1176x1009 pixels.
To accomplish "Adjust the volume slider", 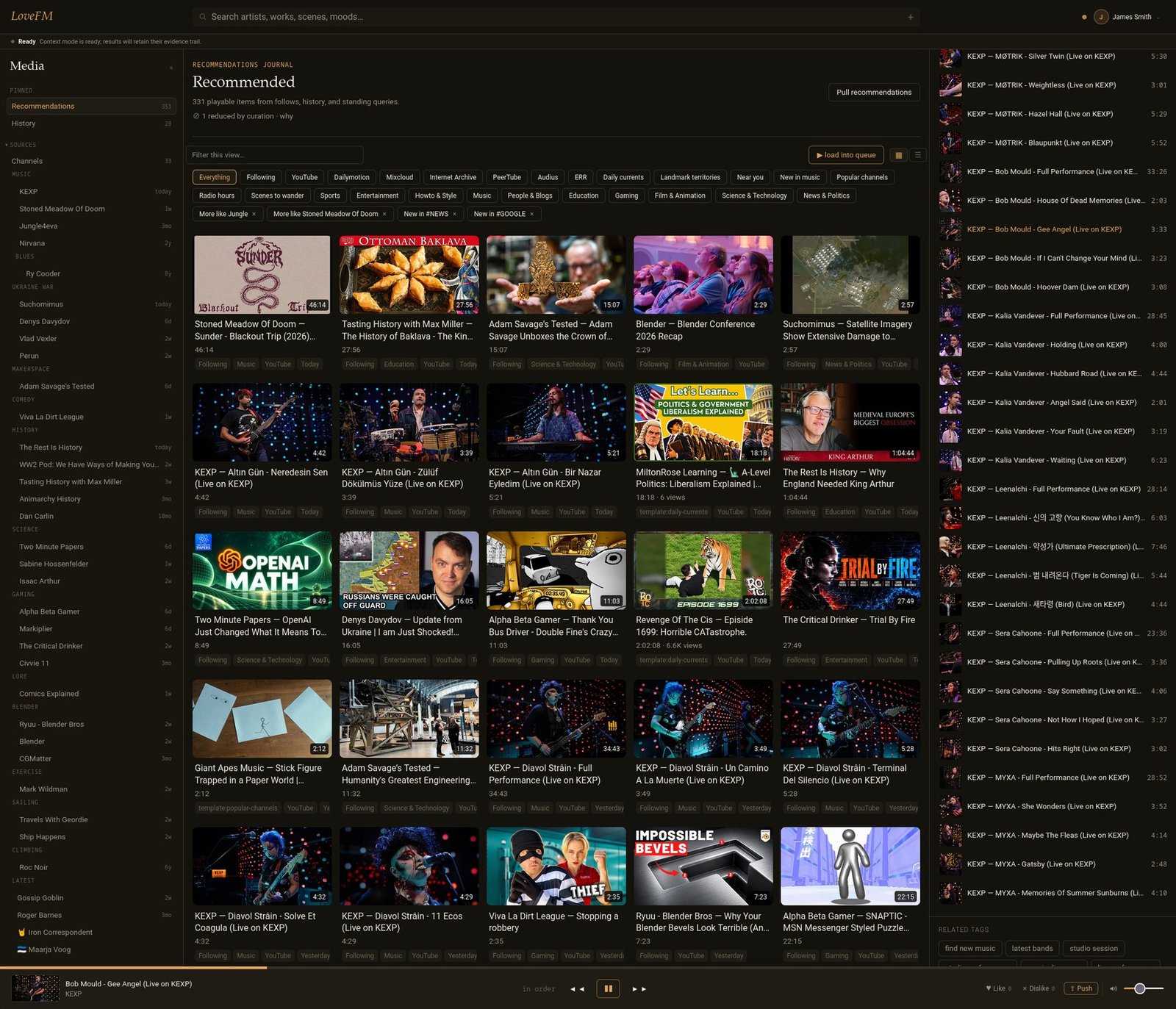I will coord(1144,988).
